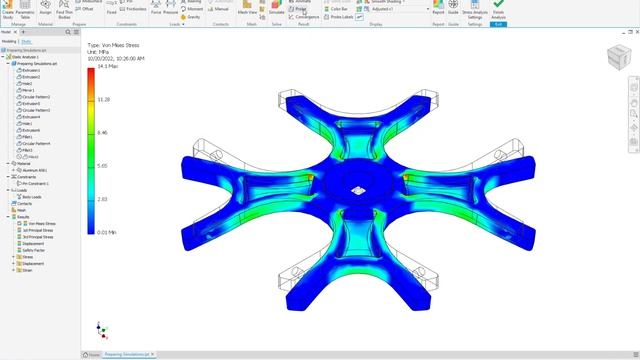
Task: Open the Guide
Action: tap(453, 8)
